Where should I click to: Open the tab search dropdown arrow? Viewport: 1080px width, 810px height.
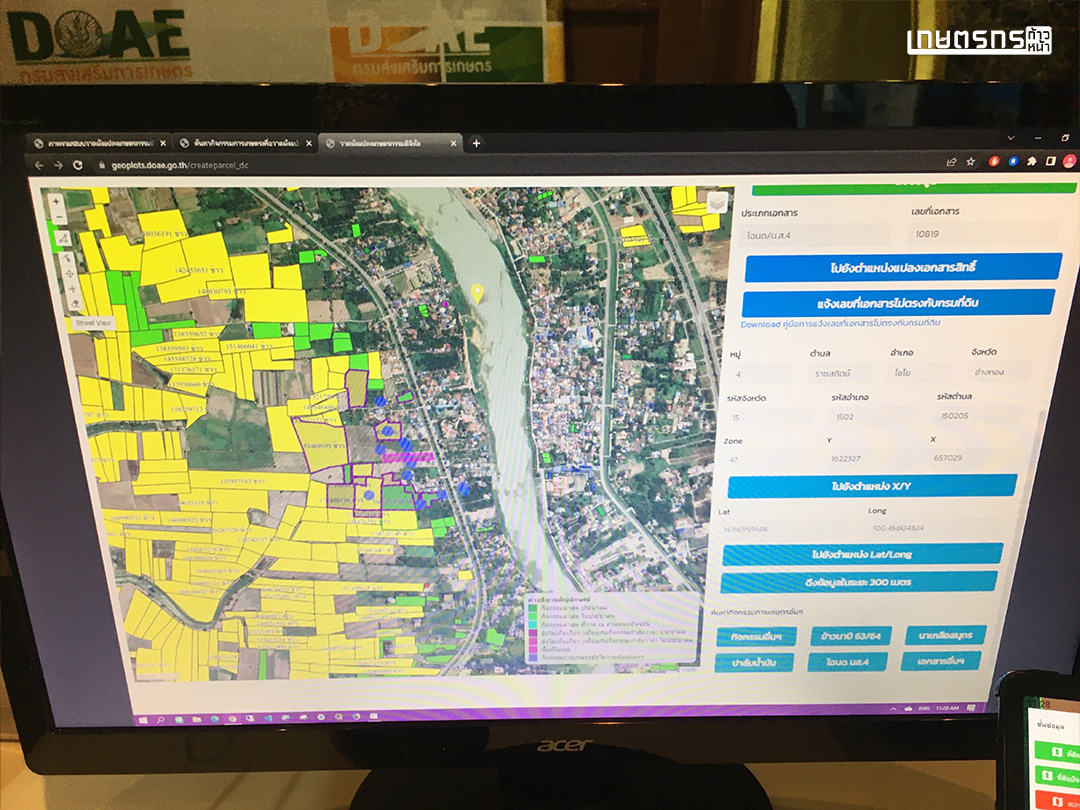click(1010, 138)
